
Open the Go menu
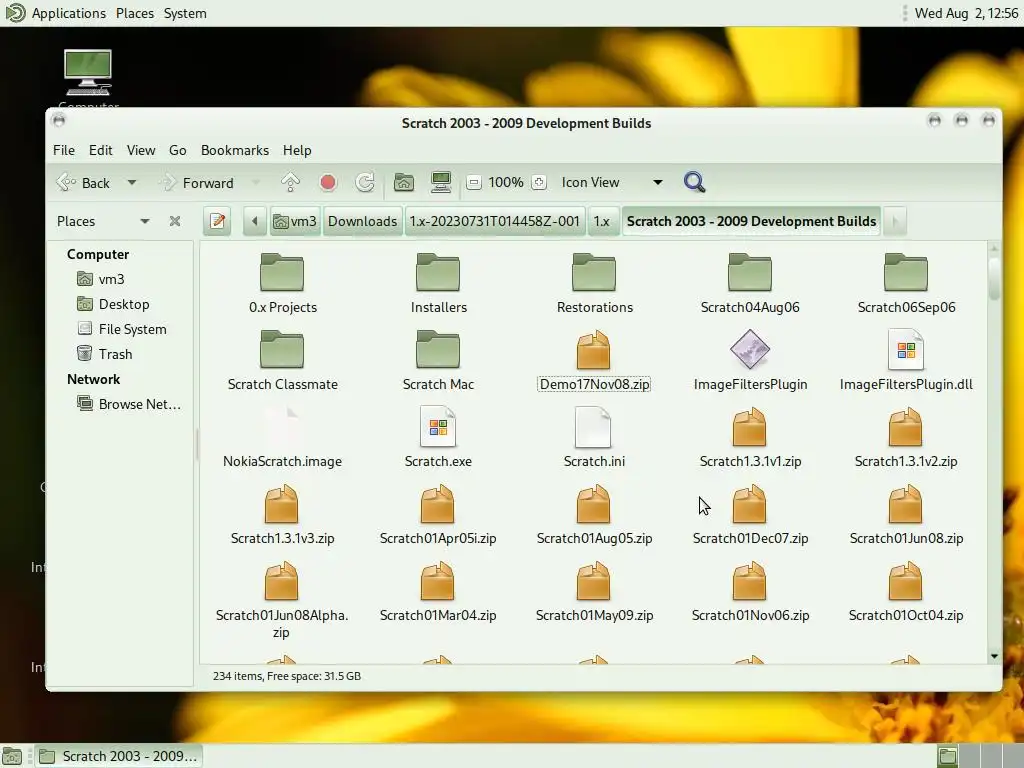pyautogui.click(x=178, y=150)
